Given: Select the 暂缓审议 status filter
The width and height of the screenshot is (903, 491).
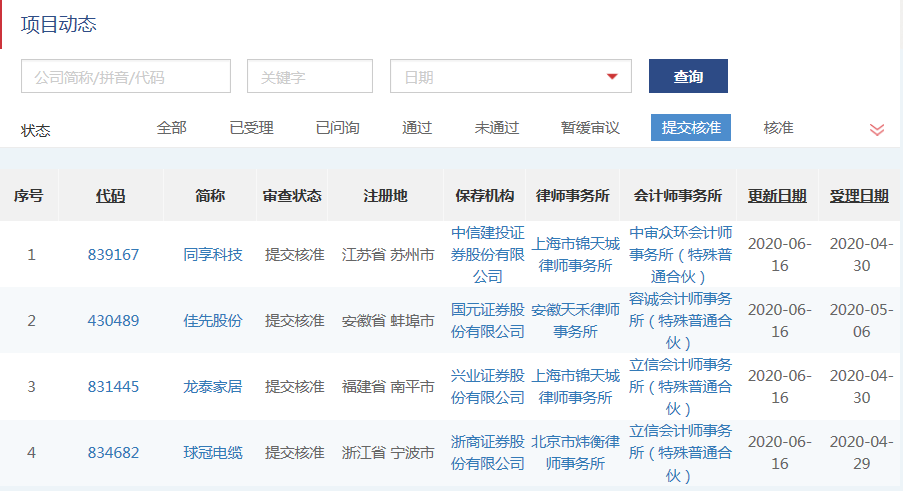Looking at the screenshot, I should click(x=590, y=128).
